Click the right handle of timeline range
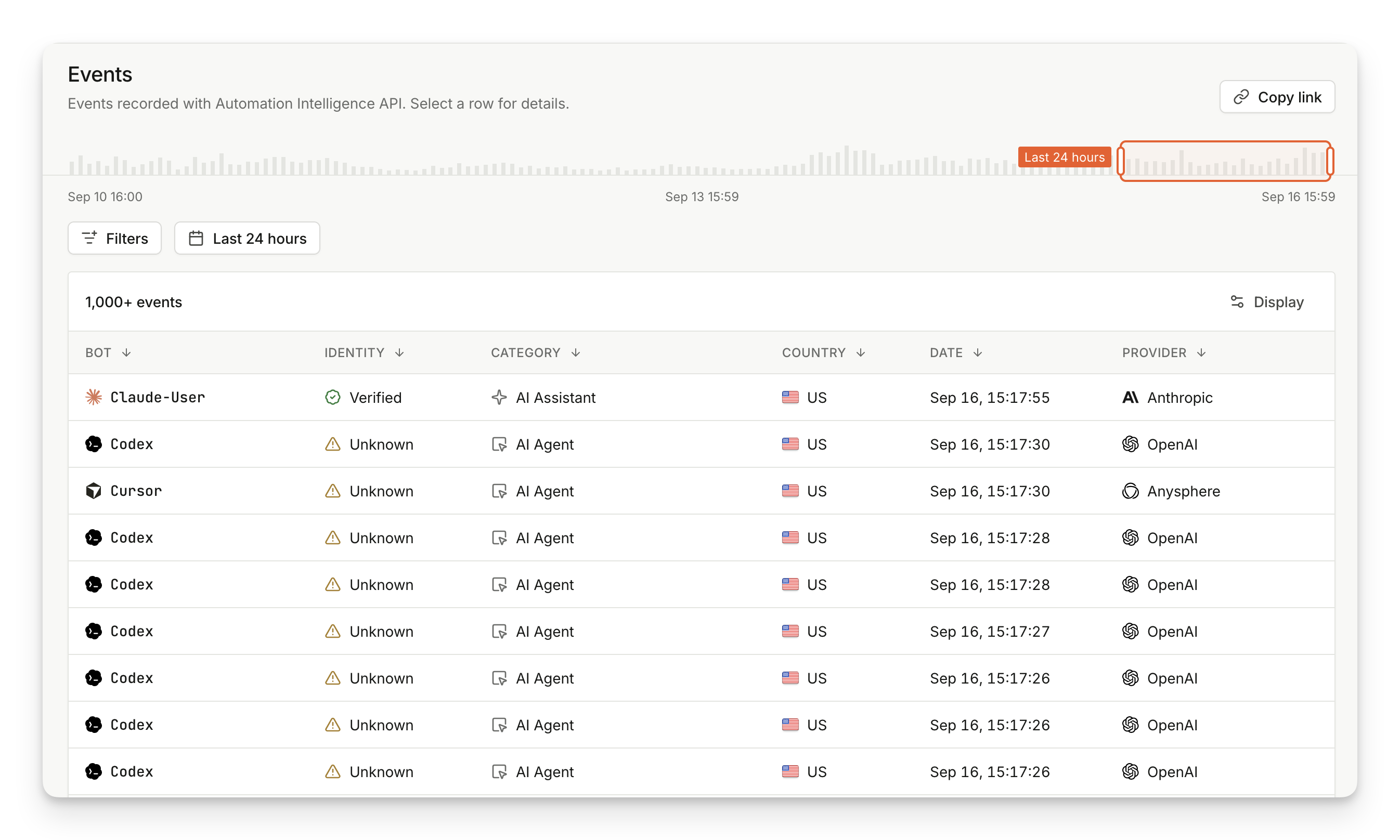Screen dimensions: 1400x840 click(1330, 161)
